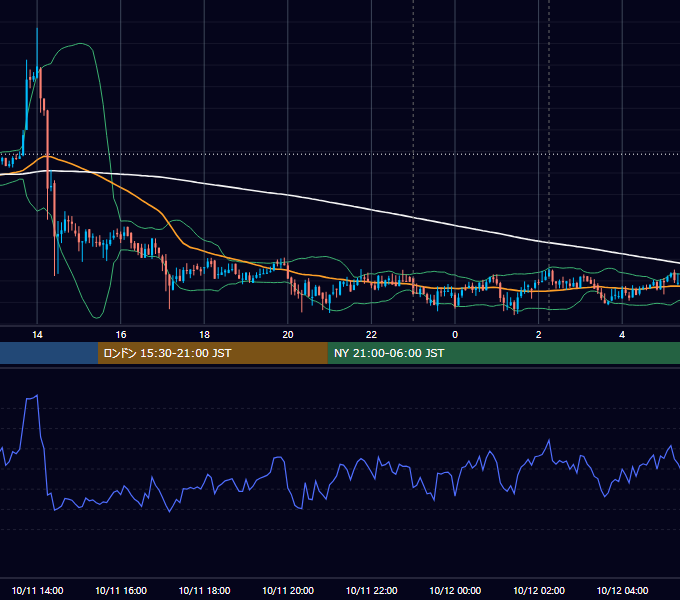Click the 10/12 02:00 time label
This screenshot has height=600, width=680.
coord(539,590)
